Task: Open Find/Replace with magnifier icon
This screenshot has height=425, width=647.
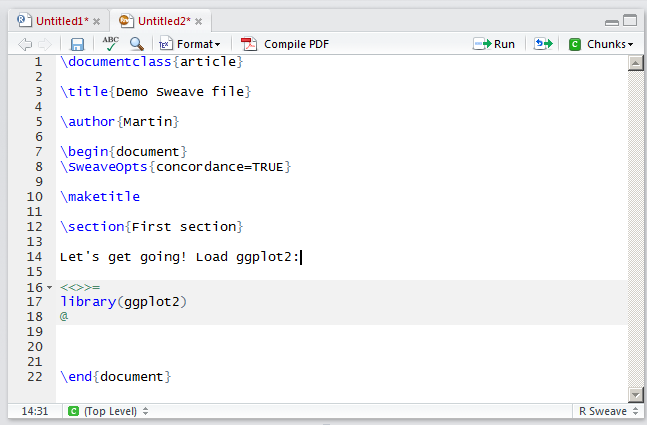Action: (136, 44)
